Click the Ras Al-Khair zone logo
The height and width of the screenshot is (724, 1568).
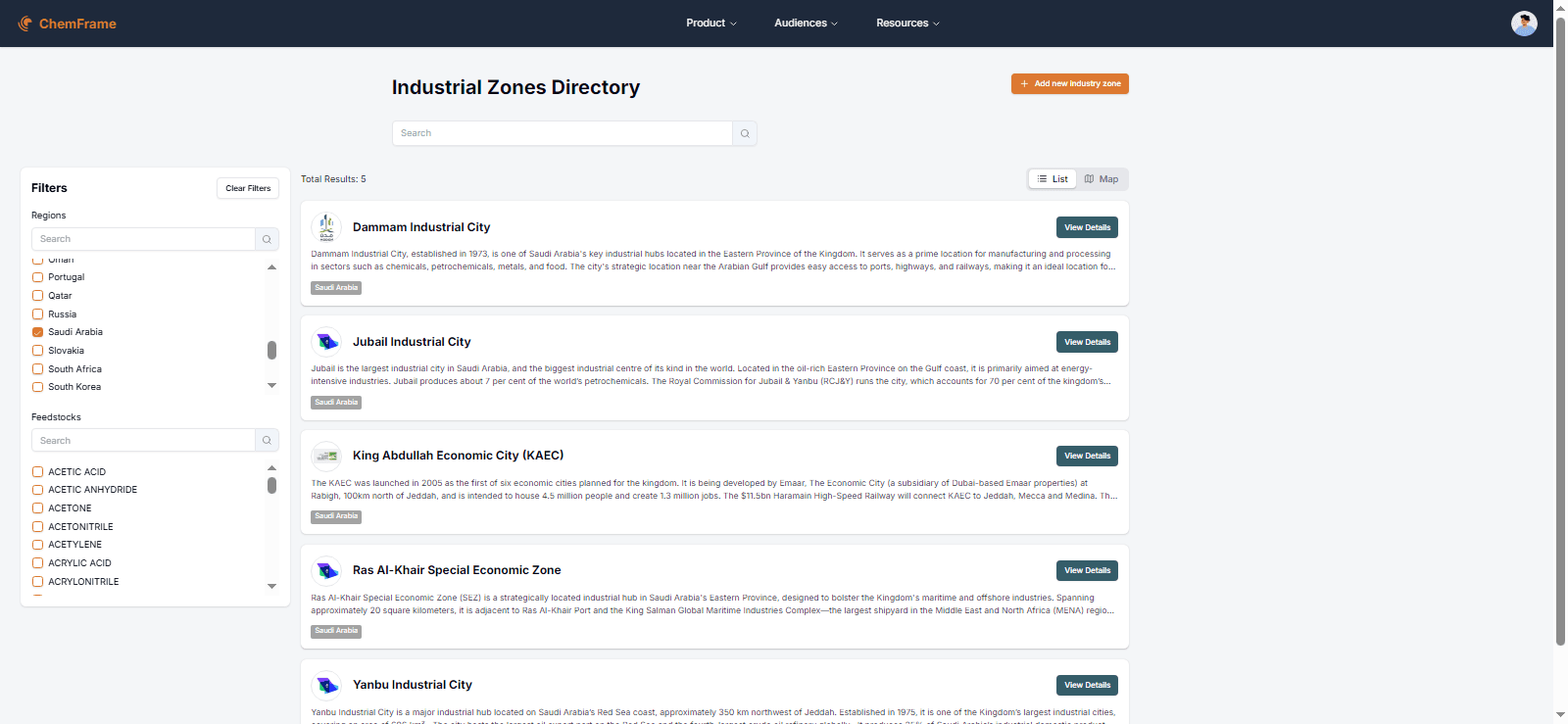click(x=326, y=570)
